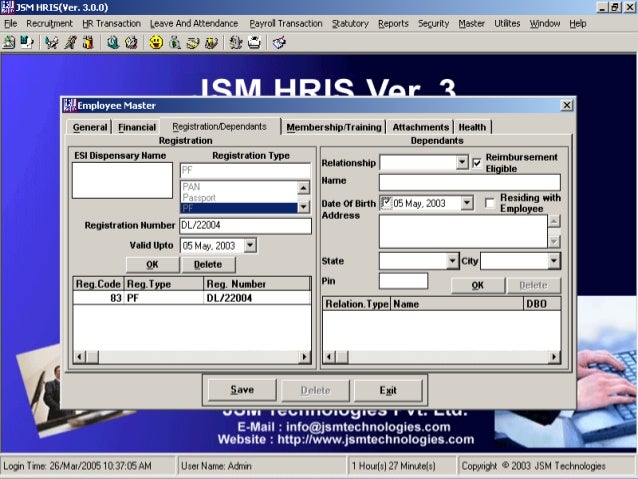This screenshot has height=479, width=638.
Task: Open the Date Of Birth date picker arrow
Action: tap(467, 202)
